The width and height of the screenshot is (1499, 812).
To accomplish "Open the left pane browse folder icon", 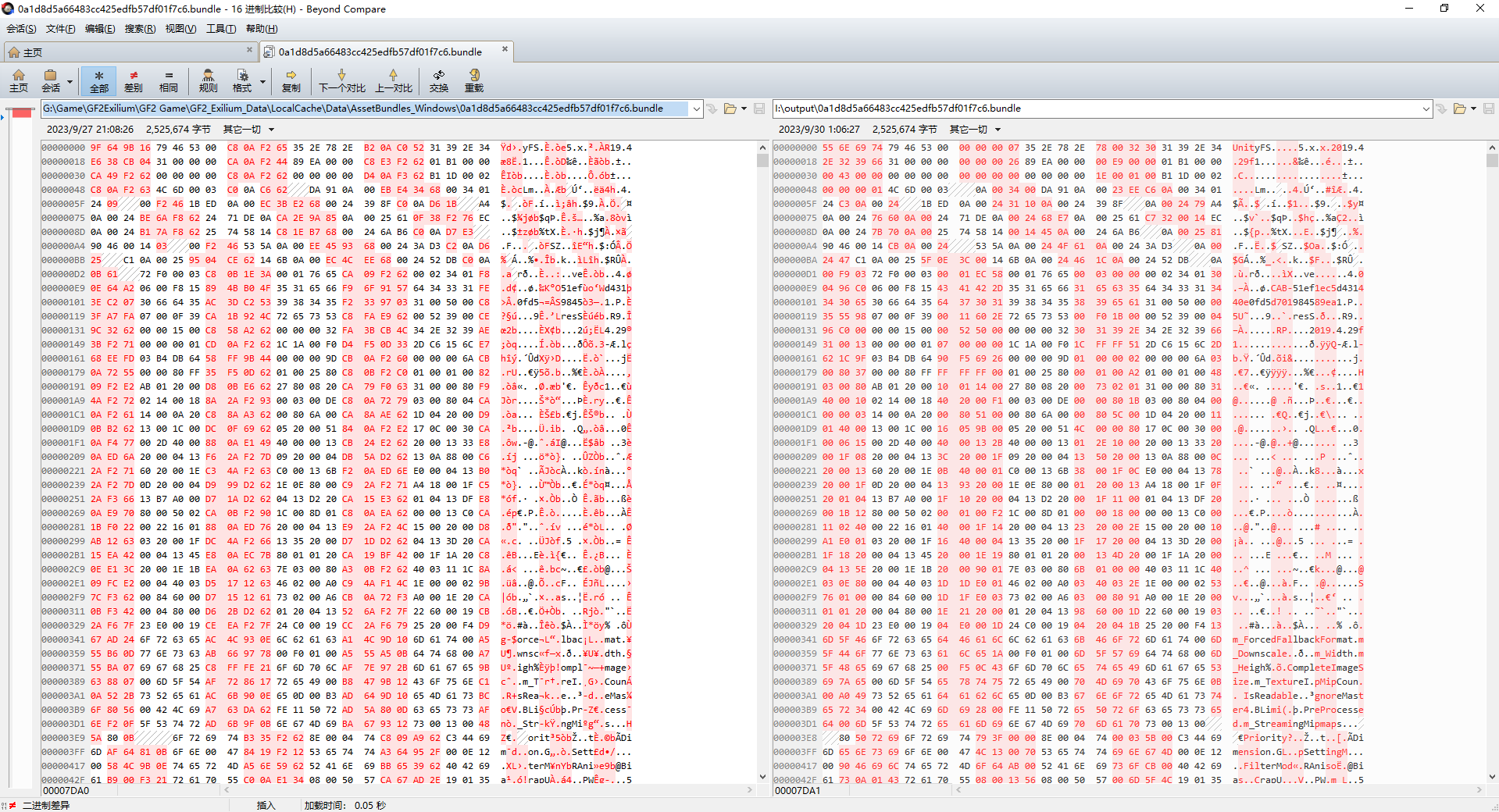I will (x=730, y=109).
